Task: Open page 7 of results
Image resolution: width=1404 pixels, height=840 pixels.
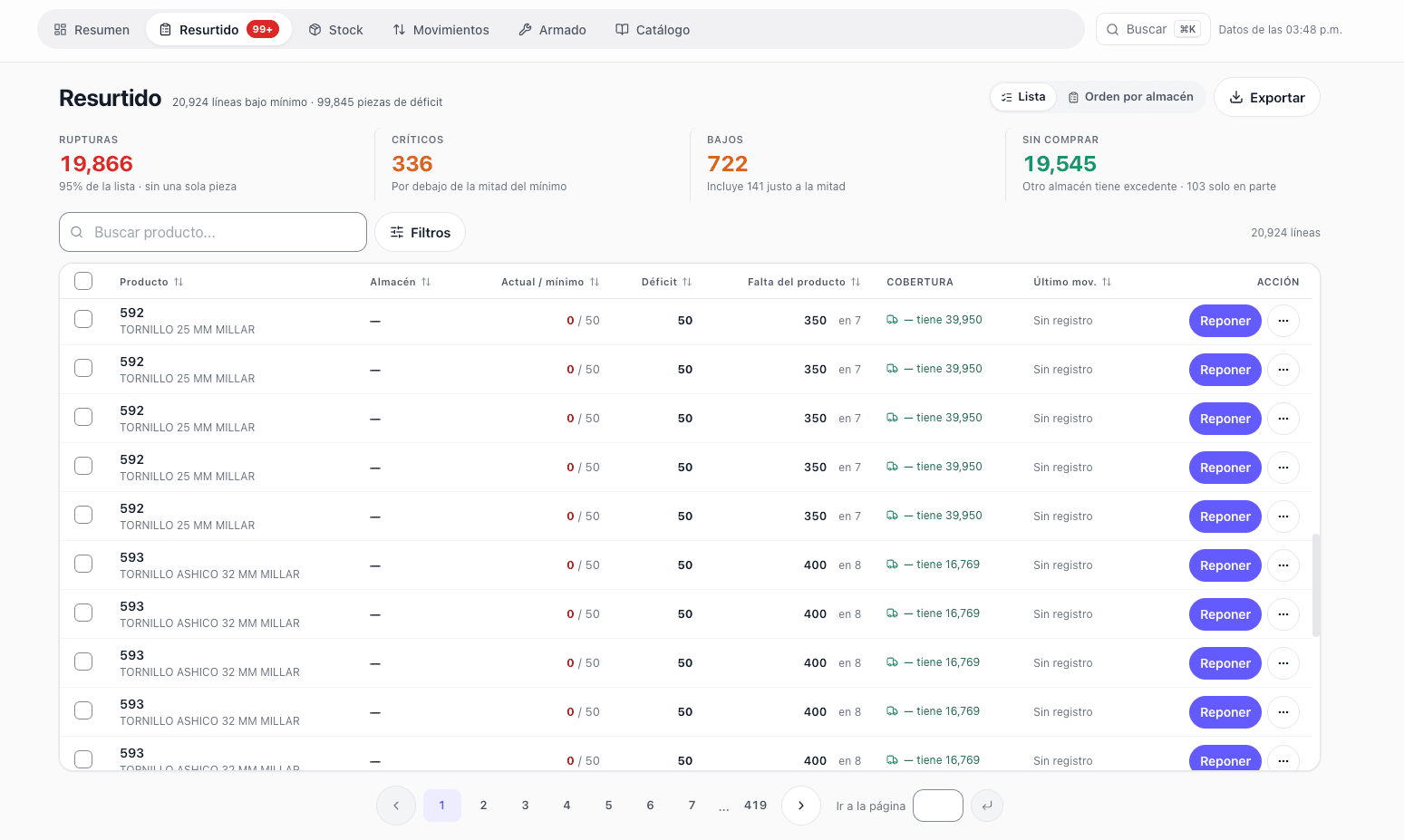Action: pyautogui.click(x=692, y=806)
